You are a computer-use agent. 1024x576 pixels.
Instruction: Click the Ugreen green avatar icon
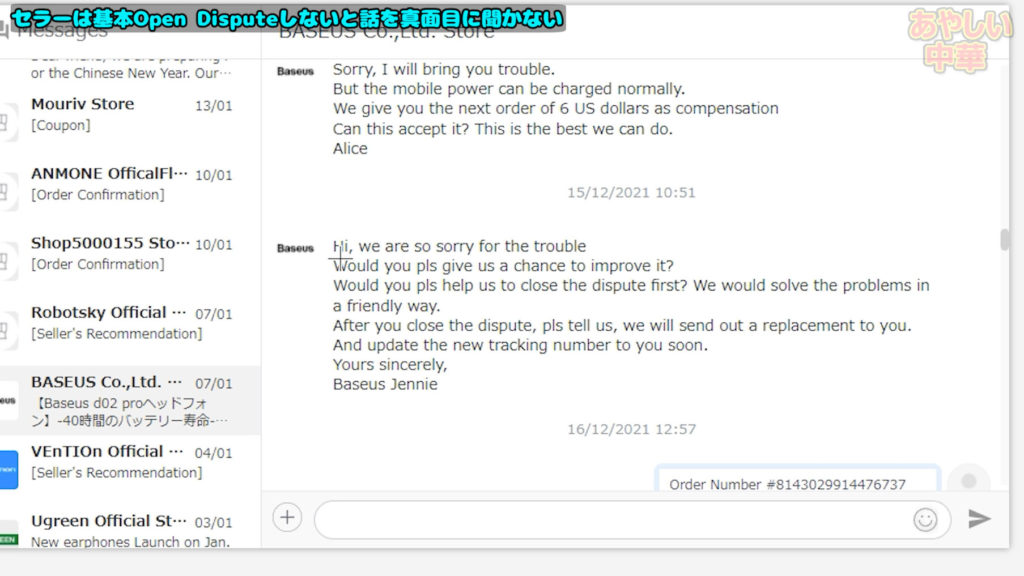coord(8,534)
